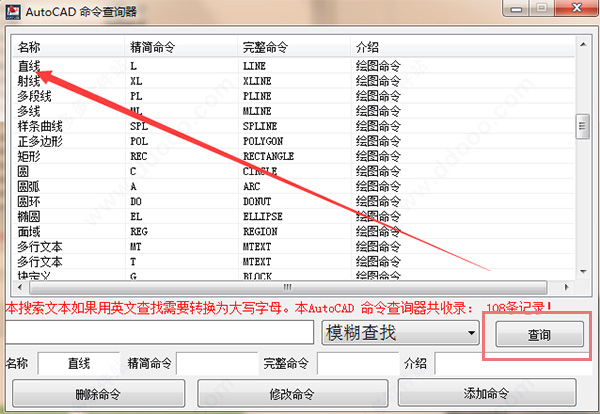Sort by the 完整命令 column header
The image size is (600, 414).
click(293, 47)
